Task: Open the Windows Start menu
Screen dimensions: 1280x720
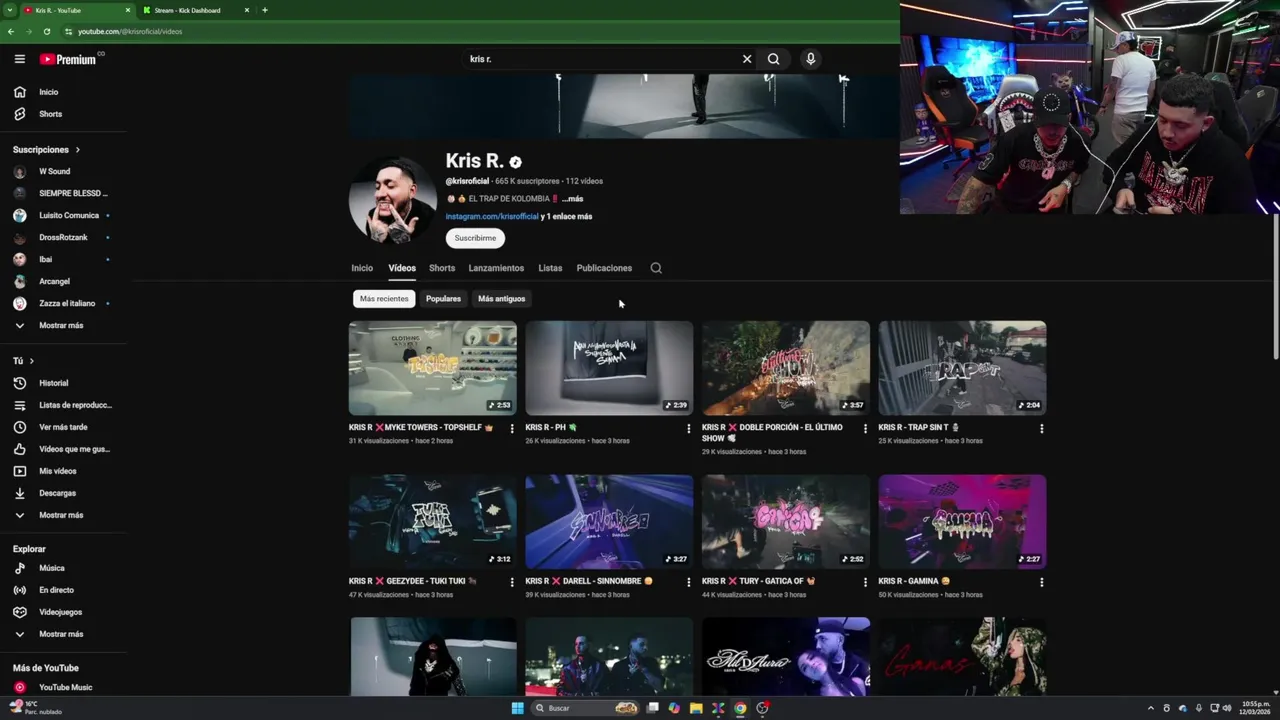Action: [517, 708]
